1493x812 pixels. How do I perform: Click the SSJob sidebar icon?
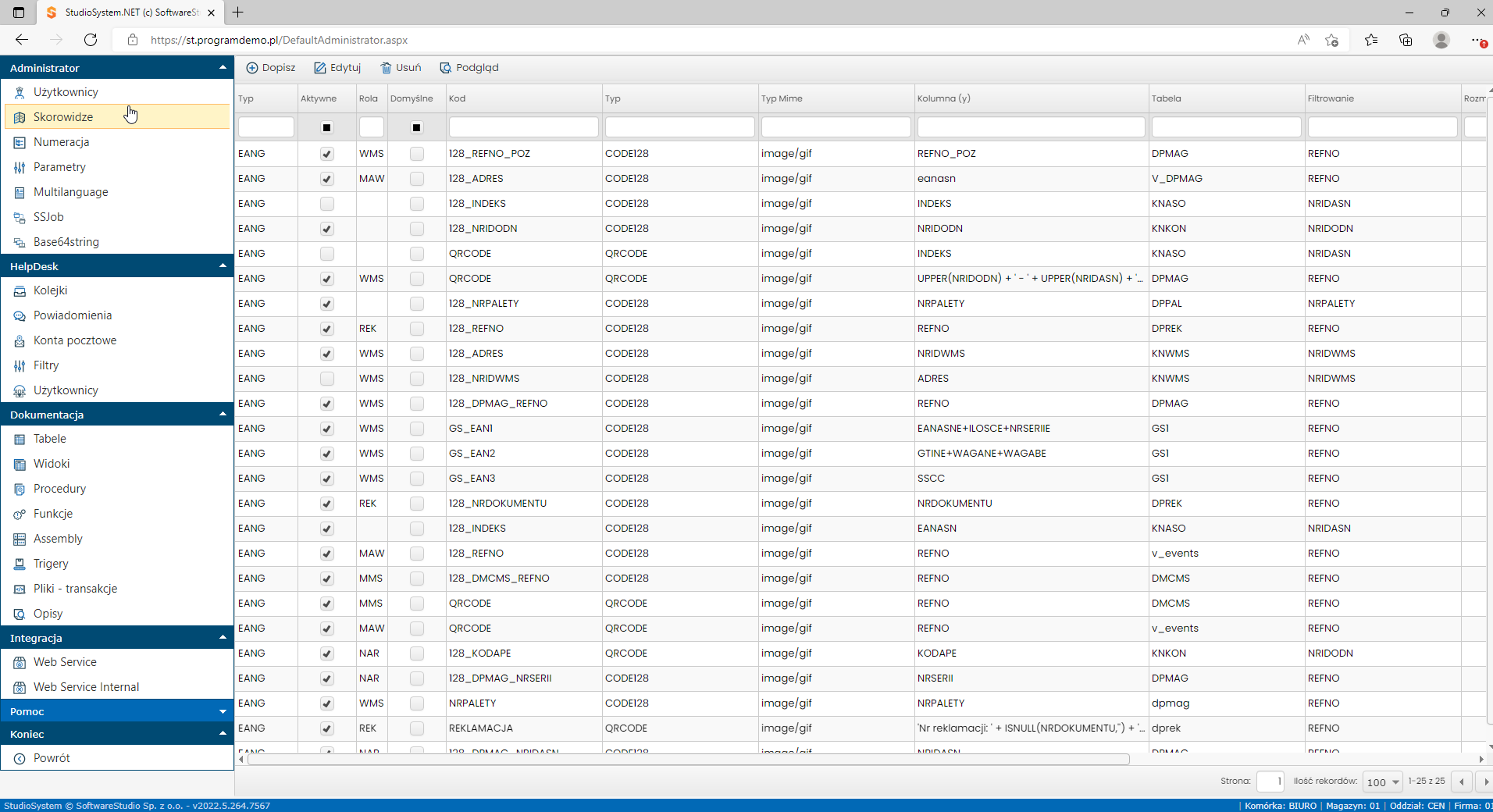(20, 218)
